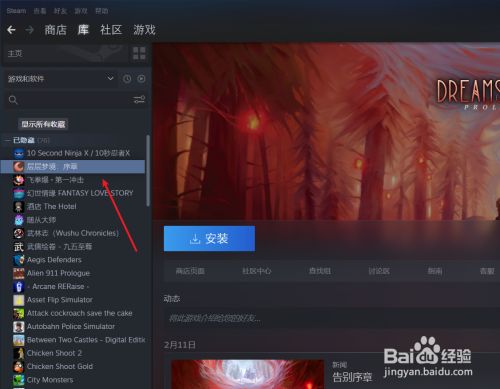The height and width of the screenshot is (389, 500).
Task: Click the magnifier search icon
Action: [x=13, y=100]
